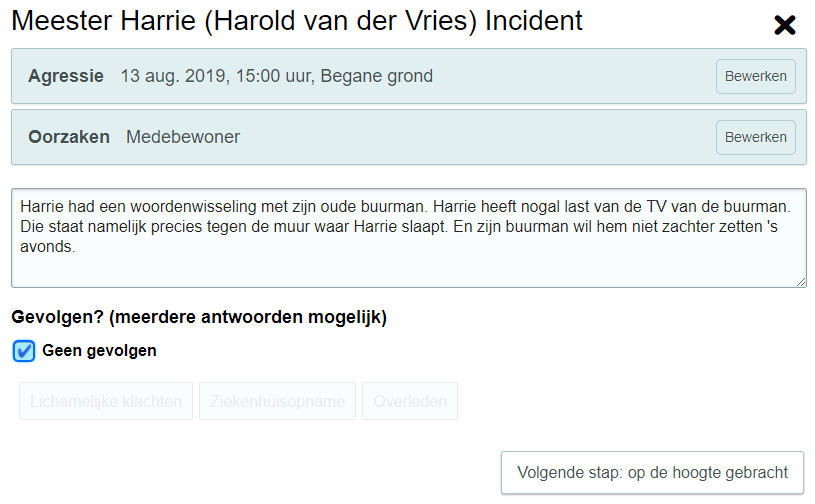This screenshot has height=504, width=815.
Task: Select the Overleden option
Action: [410, 401]
